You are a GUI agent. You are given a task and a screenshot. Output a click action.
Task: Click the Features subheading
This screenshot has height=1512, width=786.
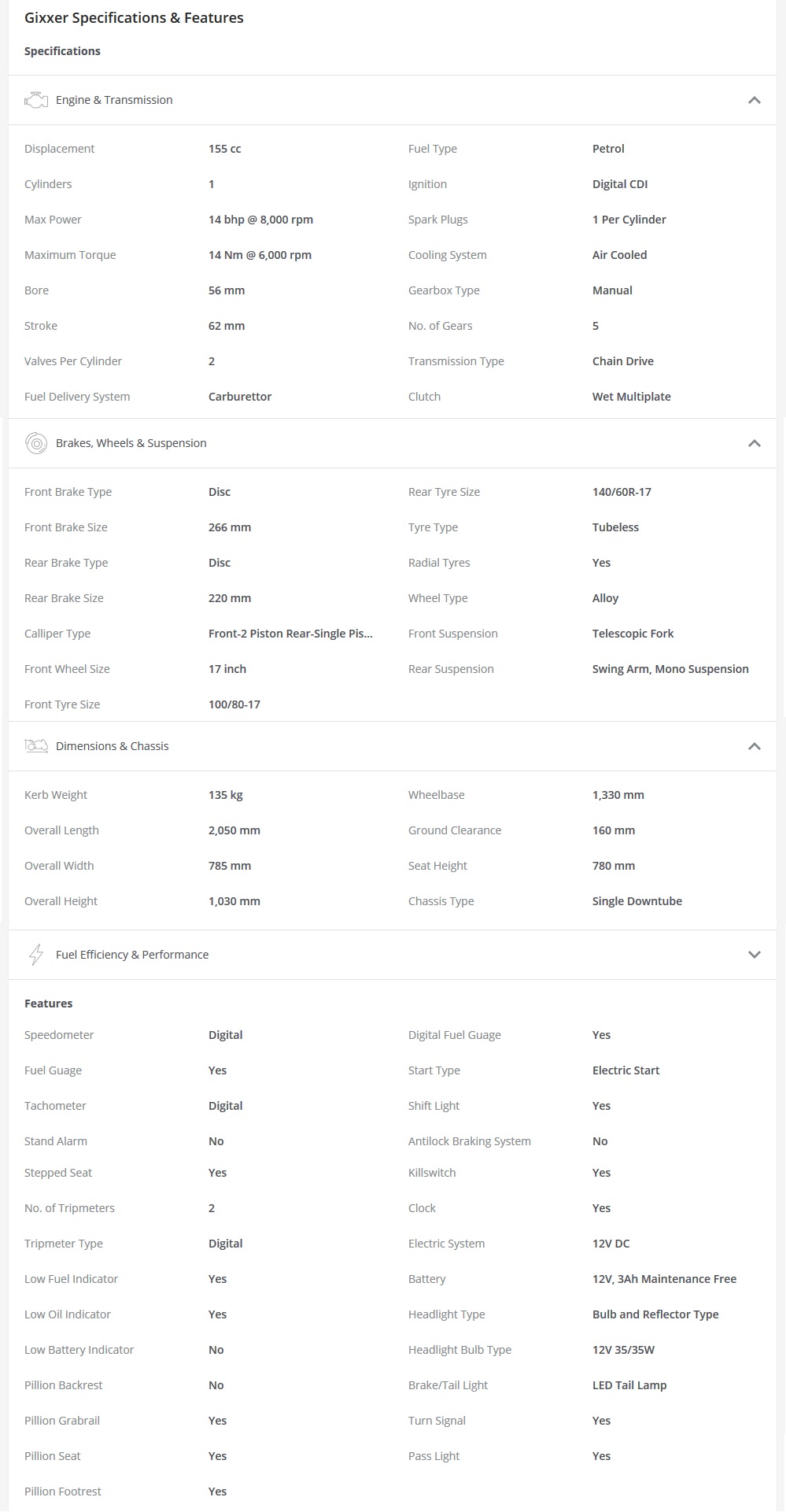tap(48, 1004)
